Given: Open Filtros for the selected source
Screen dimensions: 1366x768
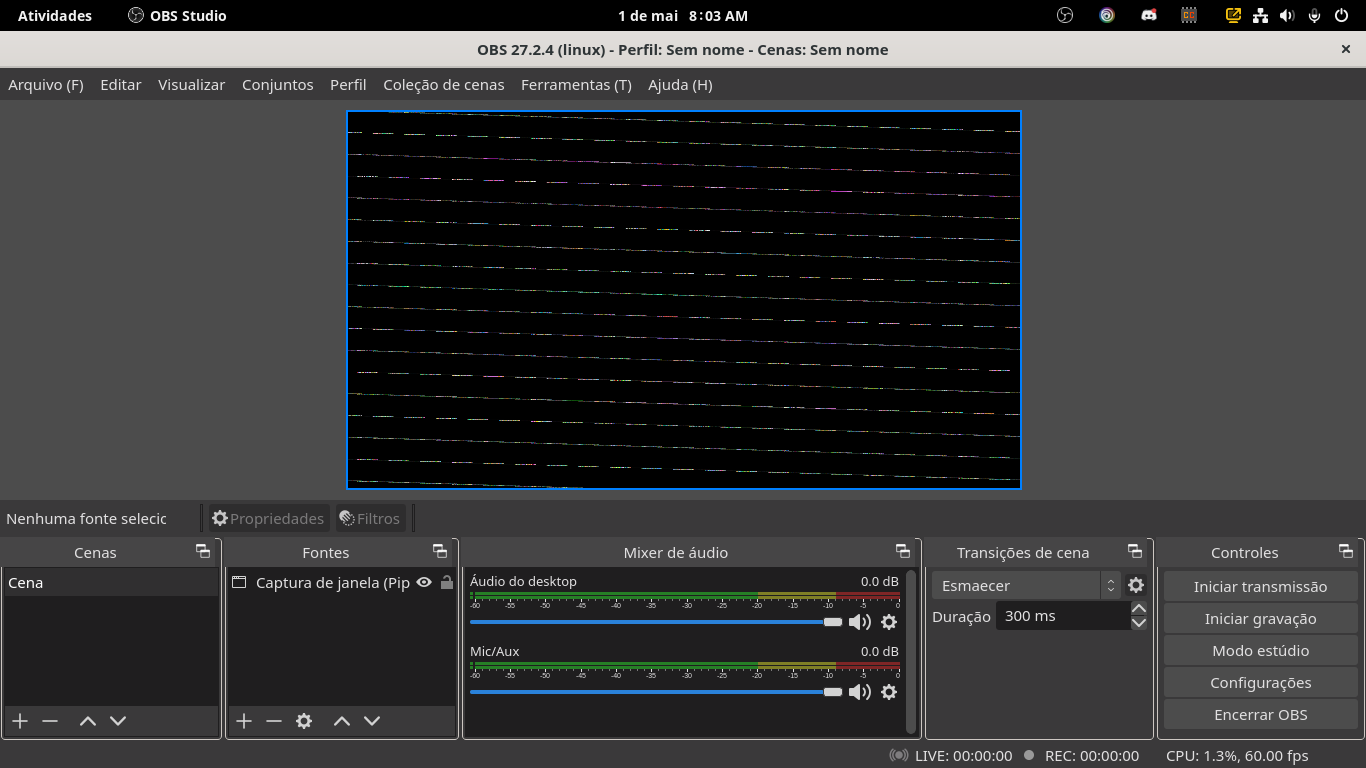Looking at the screenshot, I should pyautogui.click(x=368, y=518).
